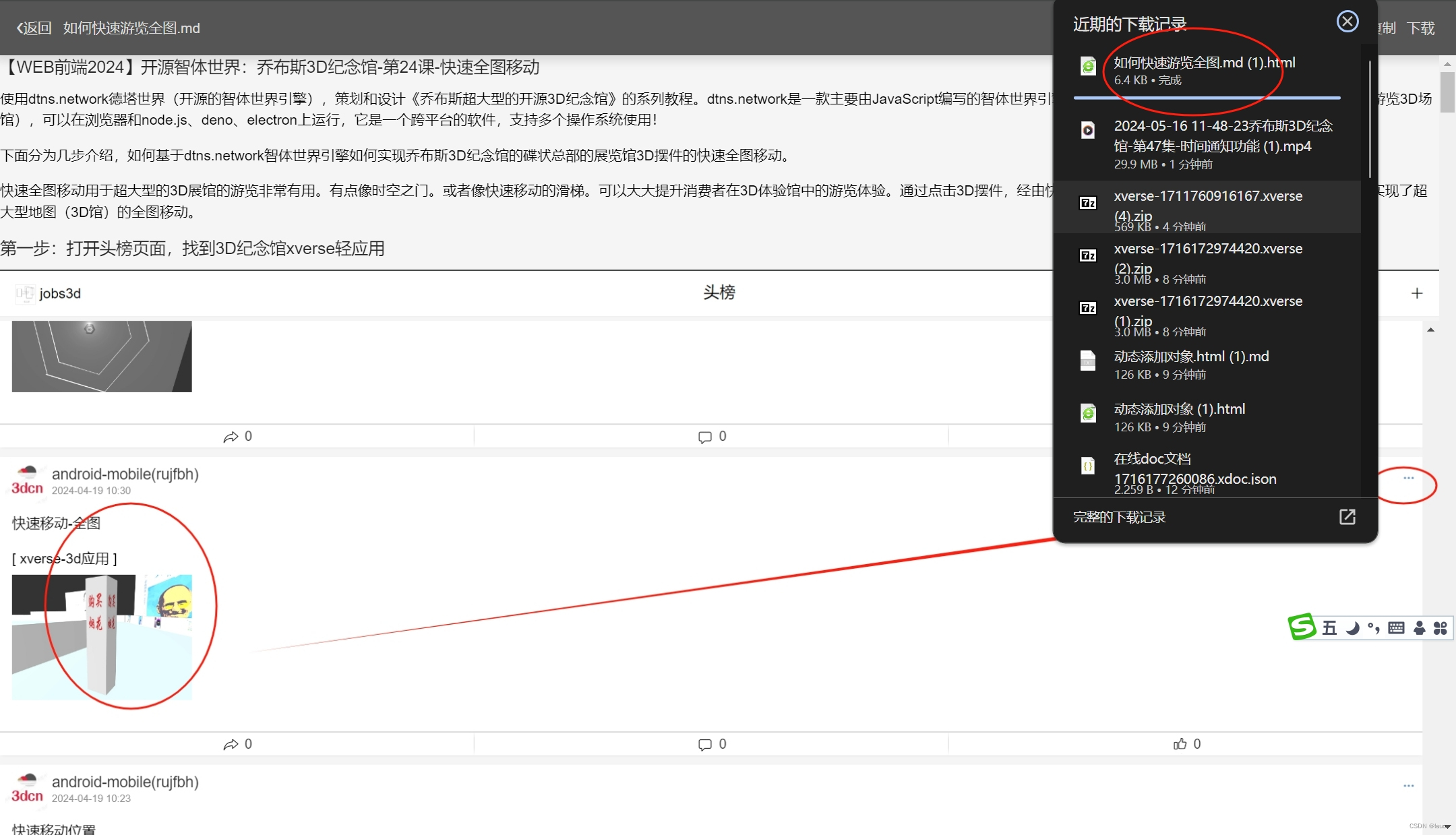
Task: Click the feed scroll-up arrow
Action: (1430, 330)
